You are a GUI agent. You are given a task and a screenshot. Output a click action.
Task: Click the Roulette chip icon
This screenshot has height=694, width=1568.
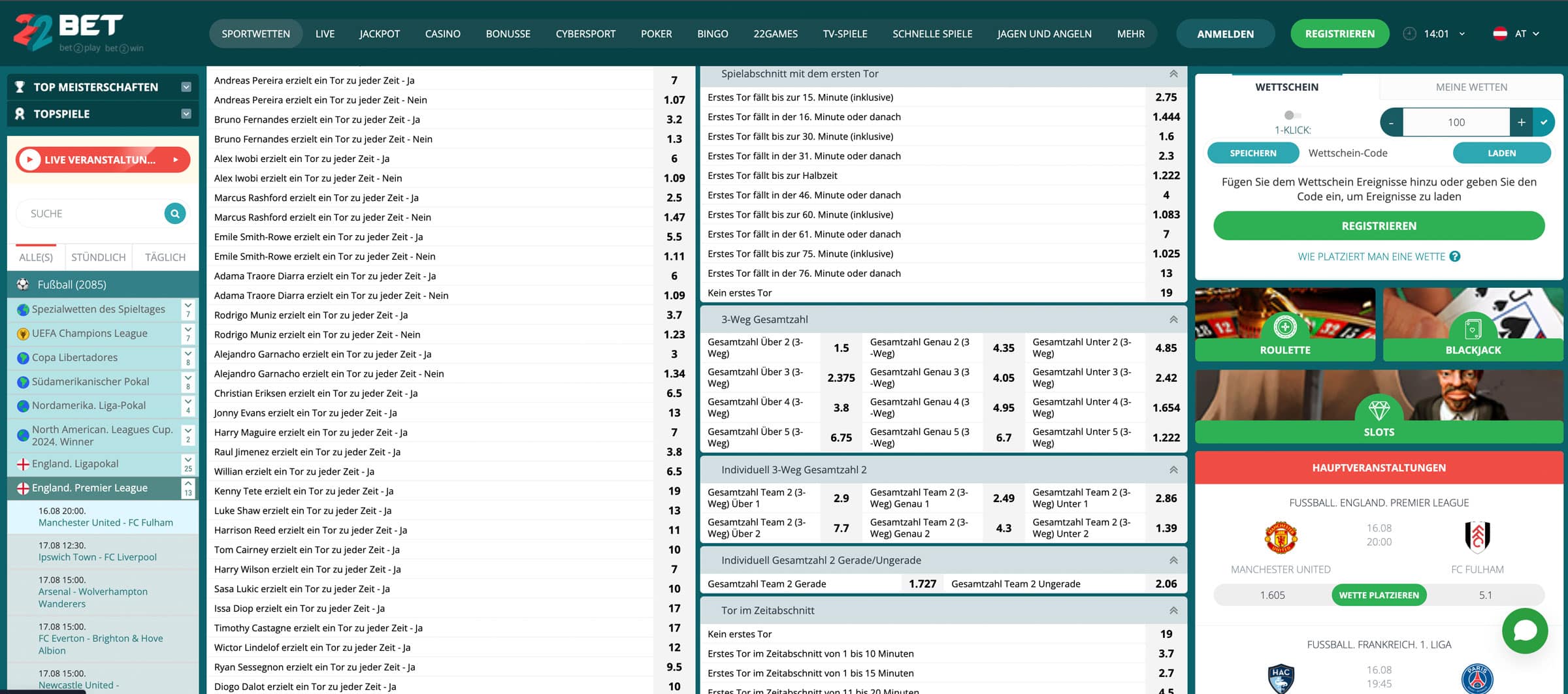1284,326
